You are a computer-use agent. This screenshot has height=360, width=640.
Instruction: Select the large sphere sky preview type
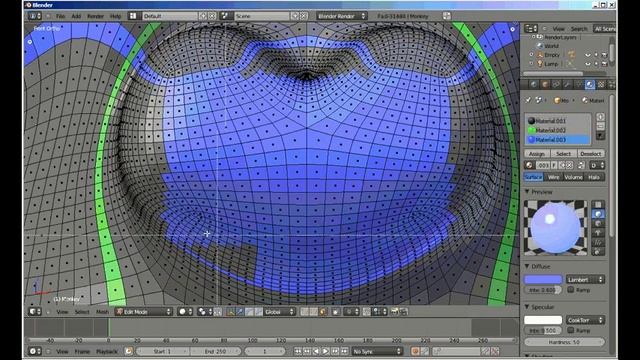(x=598, y=251)
